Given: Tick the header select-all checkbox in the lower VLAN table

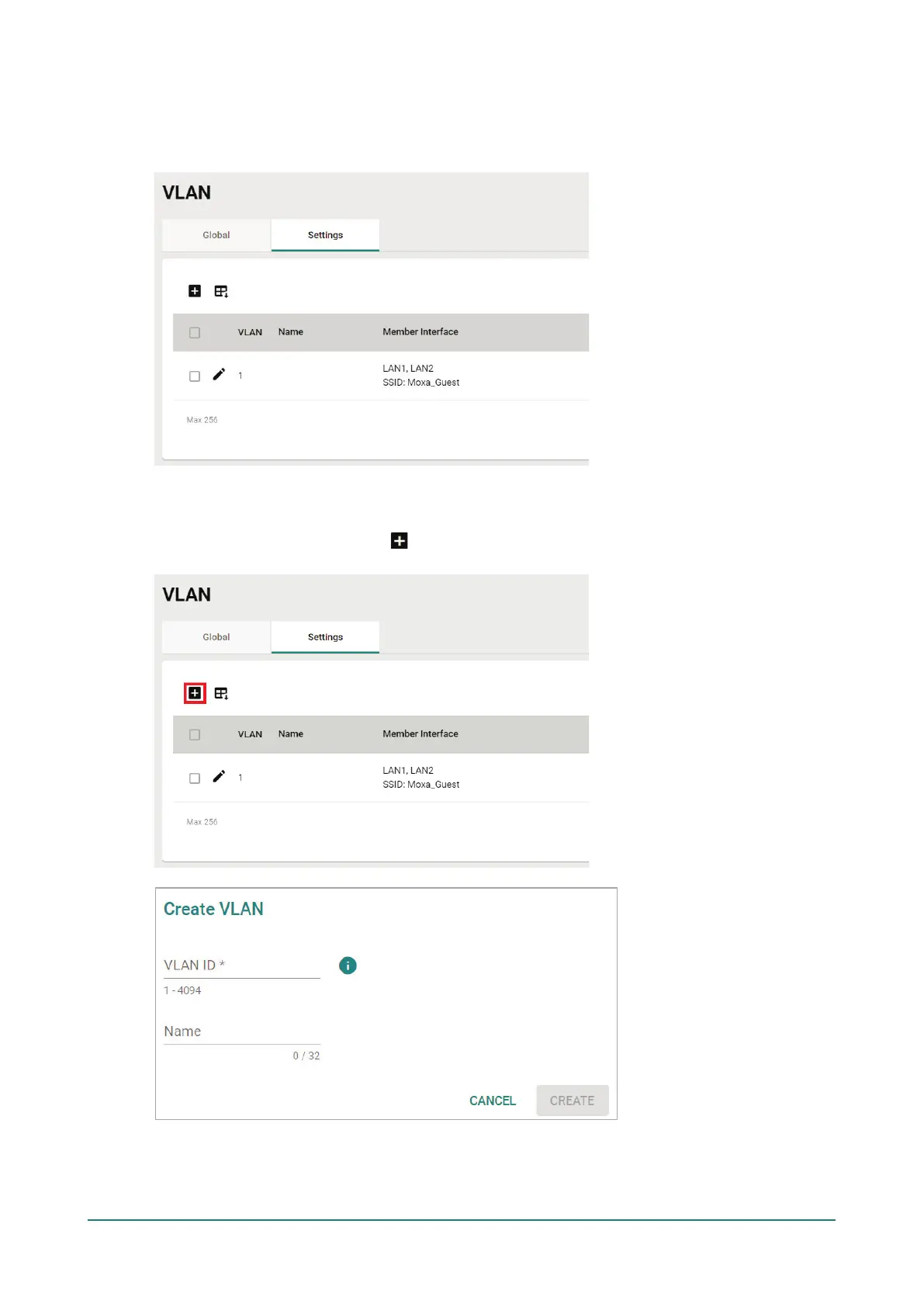Looking at the screenshot, I should pos(195,735).
